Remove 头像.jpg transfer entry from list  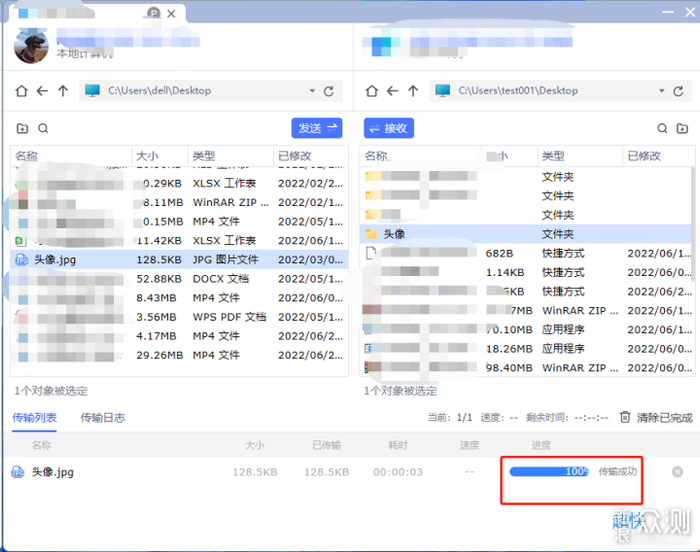pyautogui.click(x=677, y=472)
